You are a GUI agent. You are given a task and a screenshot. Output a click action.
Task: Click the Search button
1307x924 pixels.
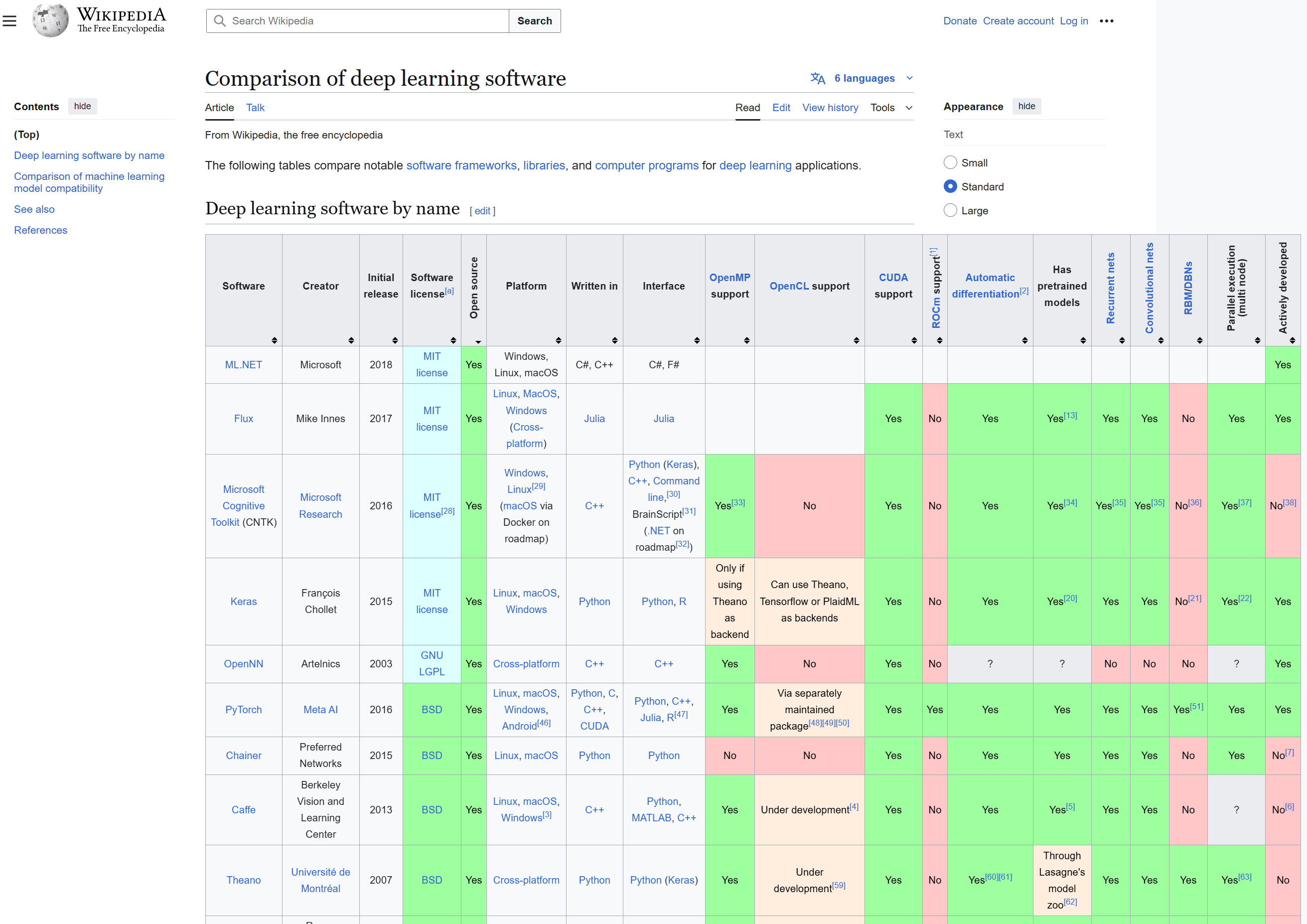pos(534,21)
